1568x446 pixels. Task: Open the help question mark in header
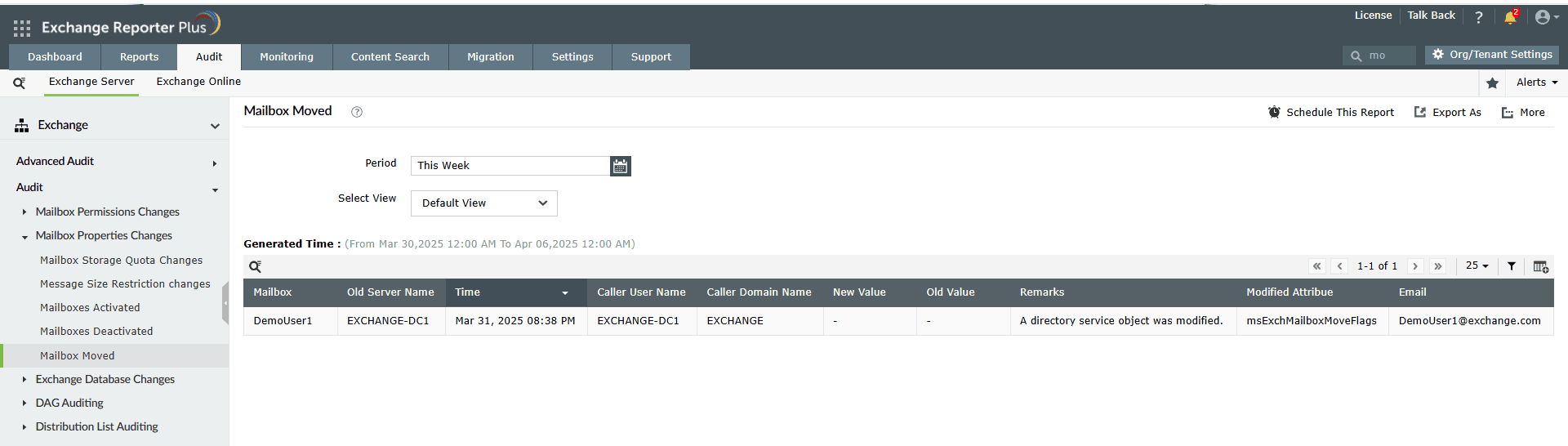1478,17
